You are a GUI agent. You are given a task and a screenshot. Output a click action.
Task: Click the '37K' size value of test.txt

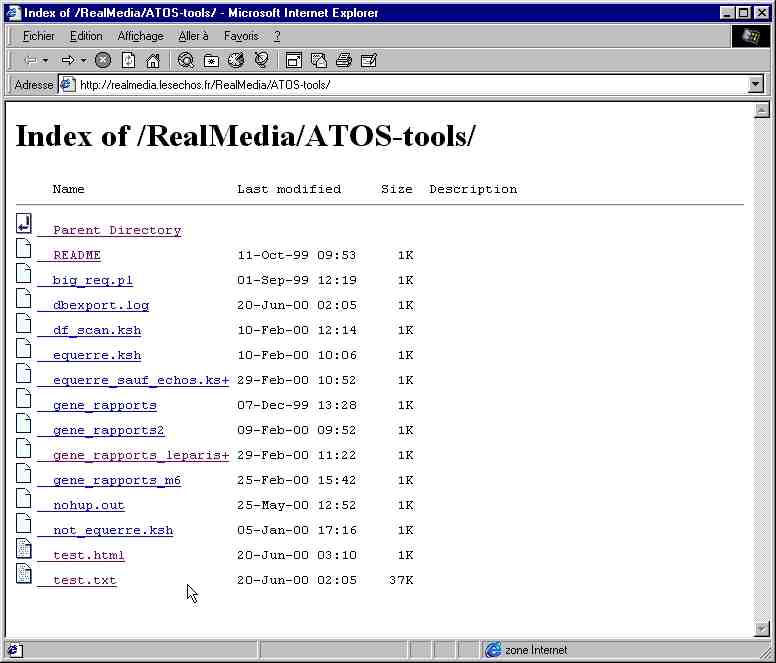(x=401, y=580)
